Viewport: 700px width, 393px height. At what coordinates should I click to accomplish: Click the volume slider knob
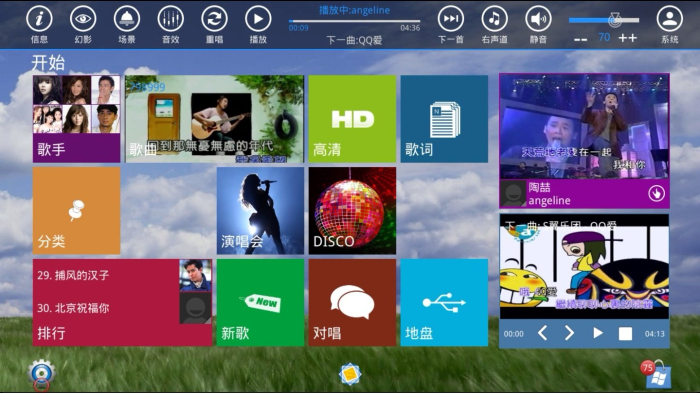click(x=615, y=20)
